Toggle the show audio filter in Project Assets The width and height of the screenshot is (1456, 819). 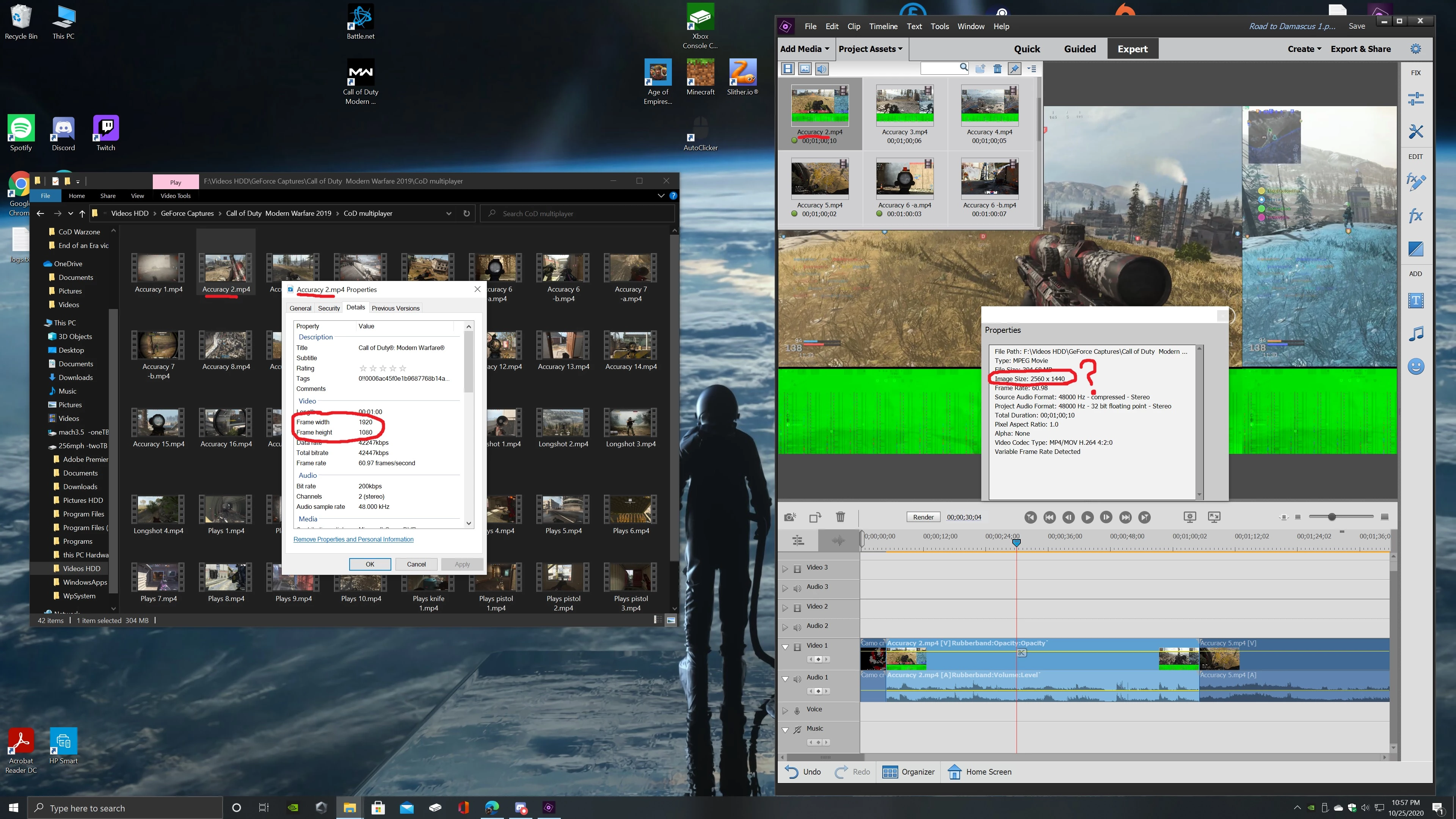click(822, 69)
